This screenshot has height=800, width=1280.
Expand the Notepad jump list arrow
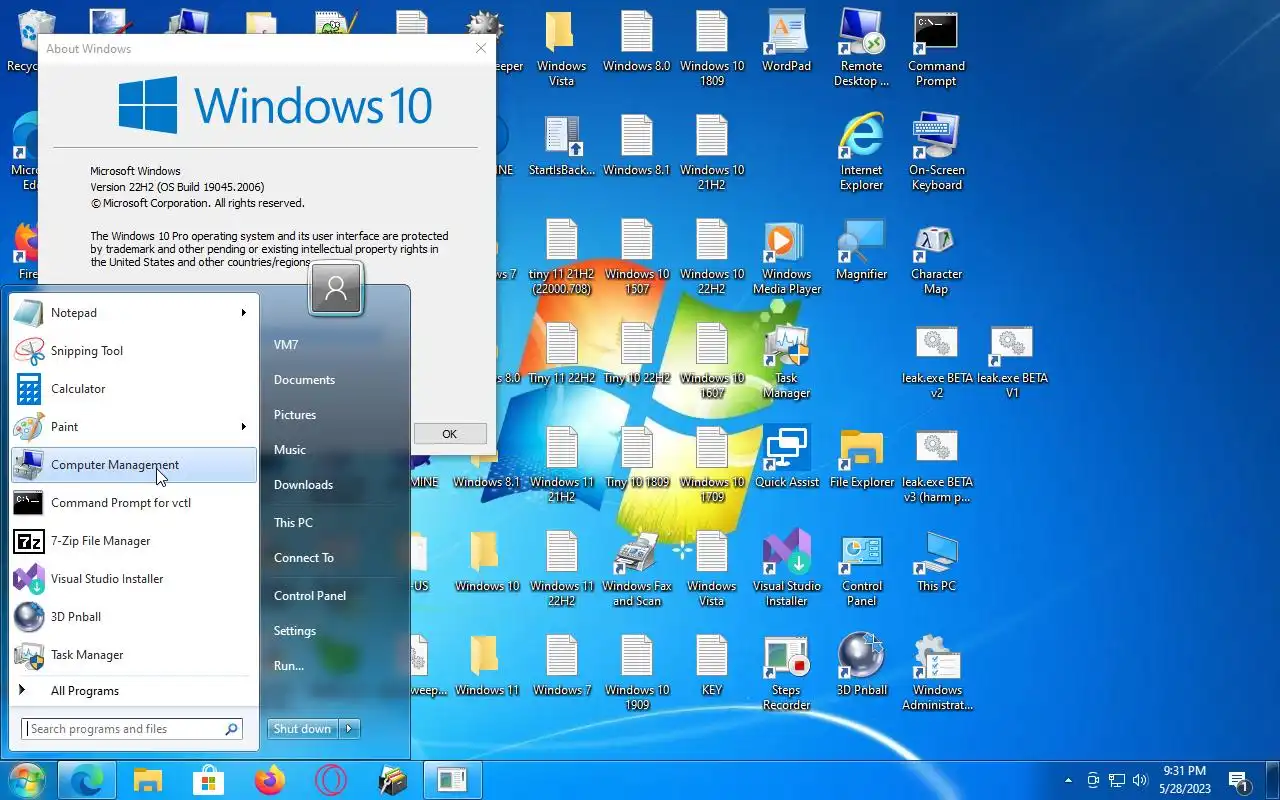tap(243, 313)
